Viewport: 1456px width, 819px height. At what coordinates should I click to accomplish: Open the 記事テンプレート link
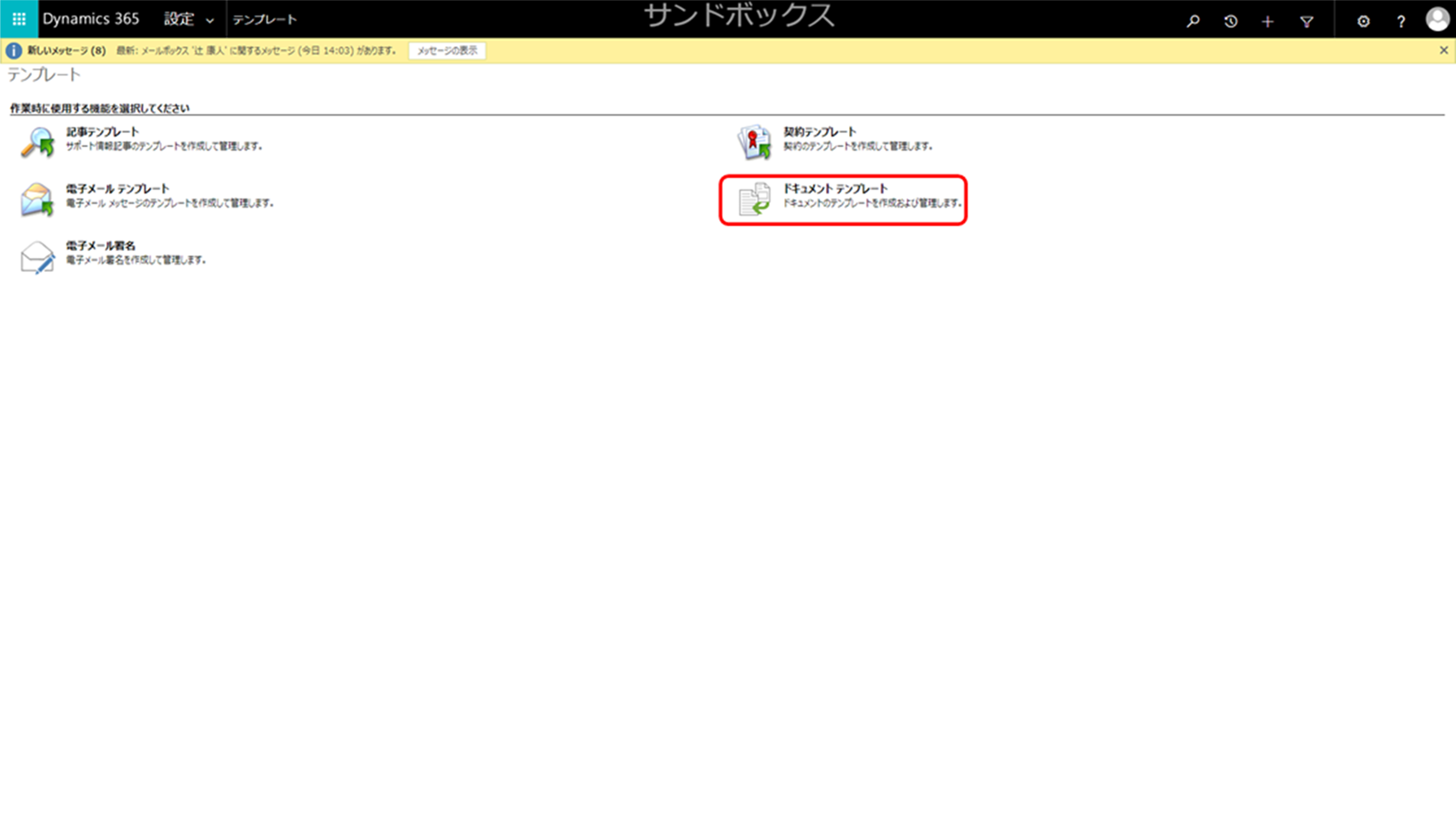coord(102,132)
